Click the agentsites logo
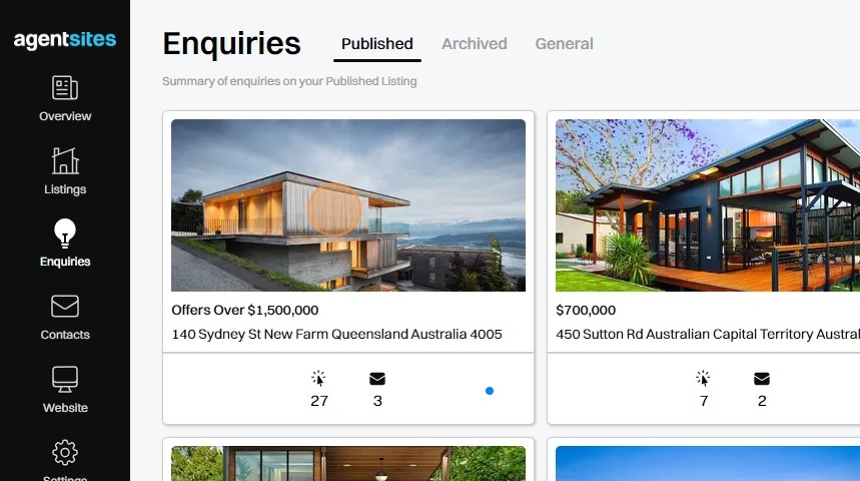This screenshot has width=860, height=481. pyautogui.click(x=65, y=39)
